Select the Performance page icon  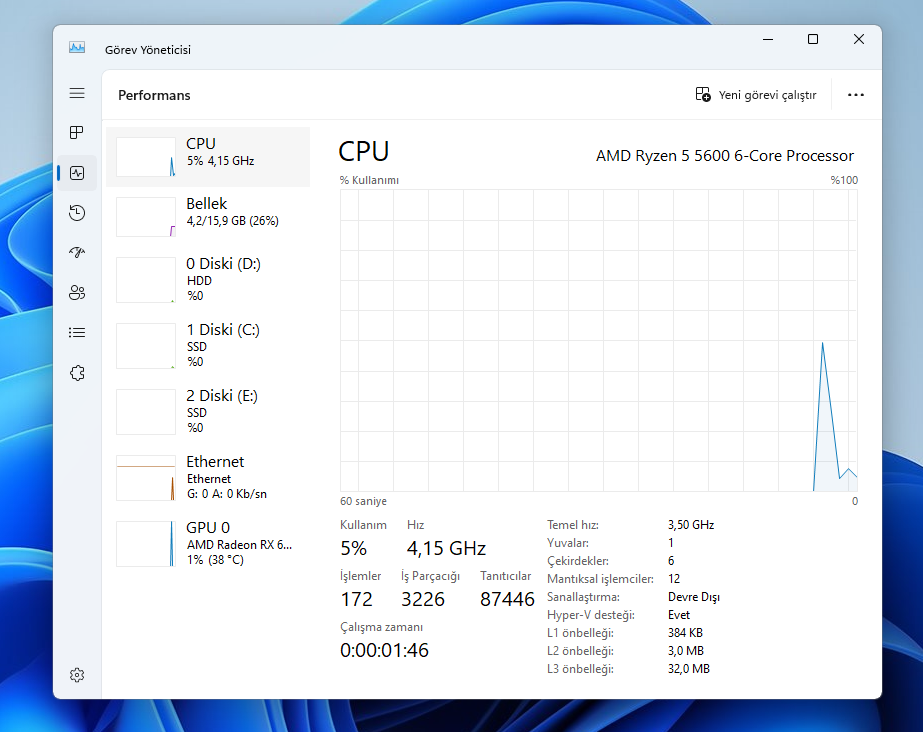[77, 173]
